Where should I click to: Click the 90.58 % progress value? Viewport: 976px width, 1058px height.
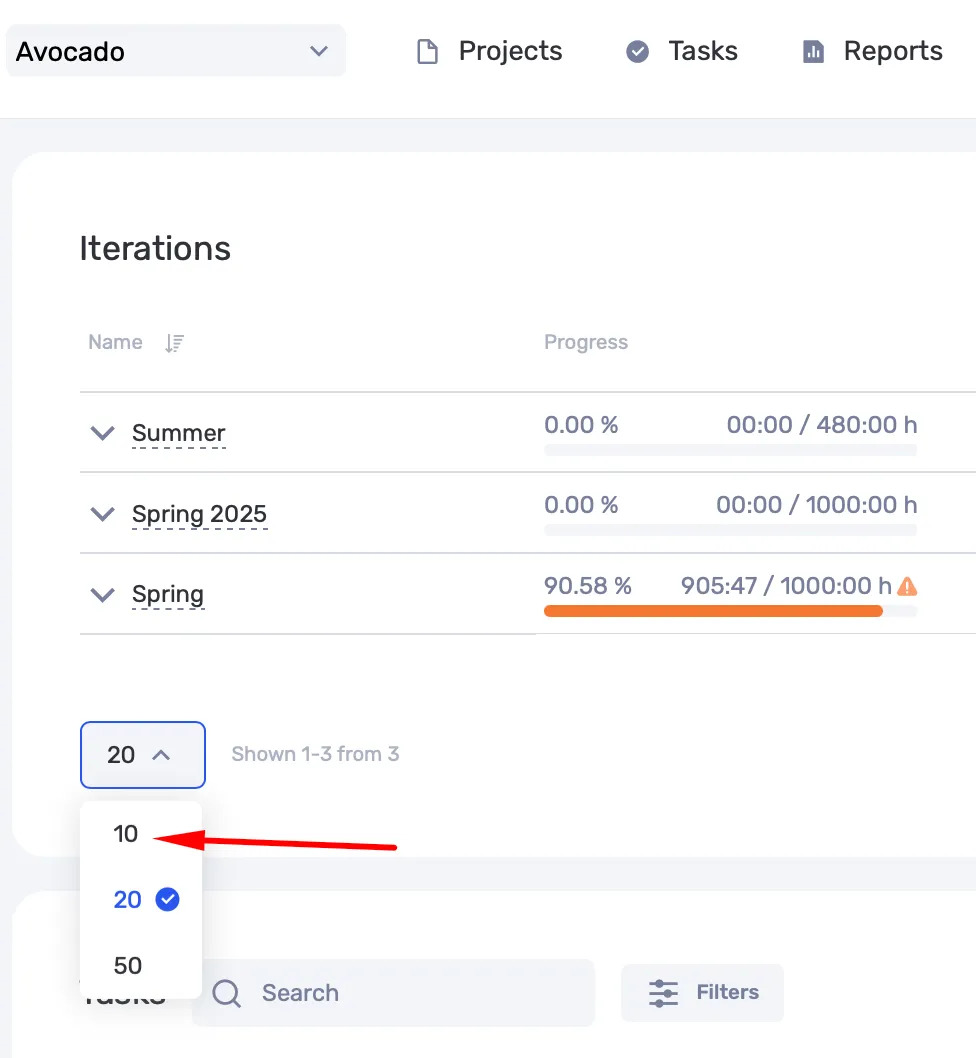588,586
